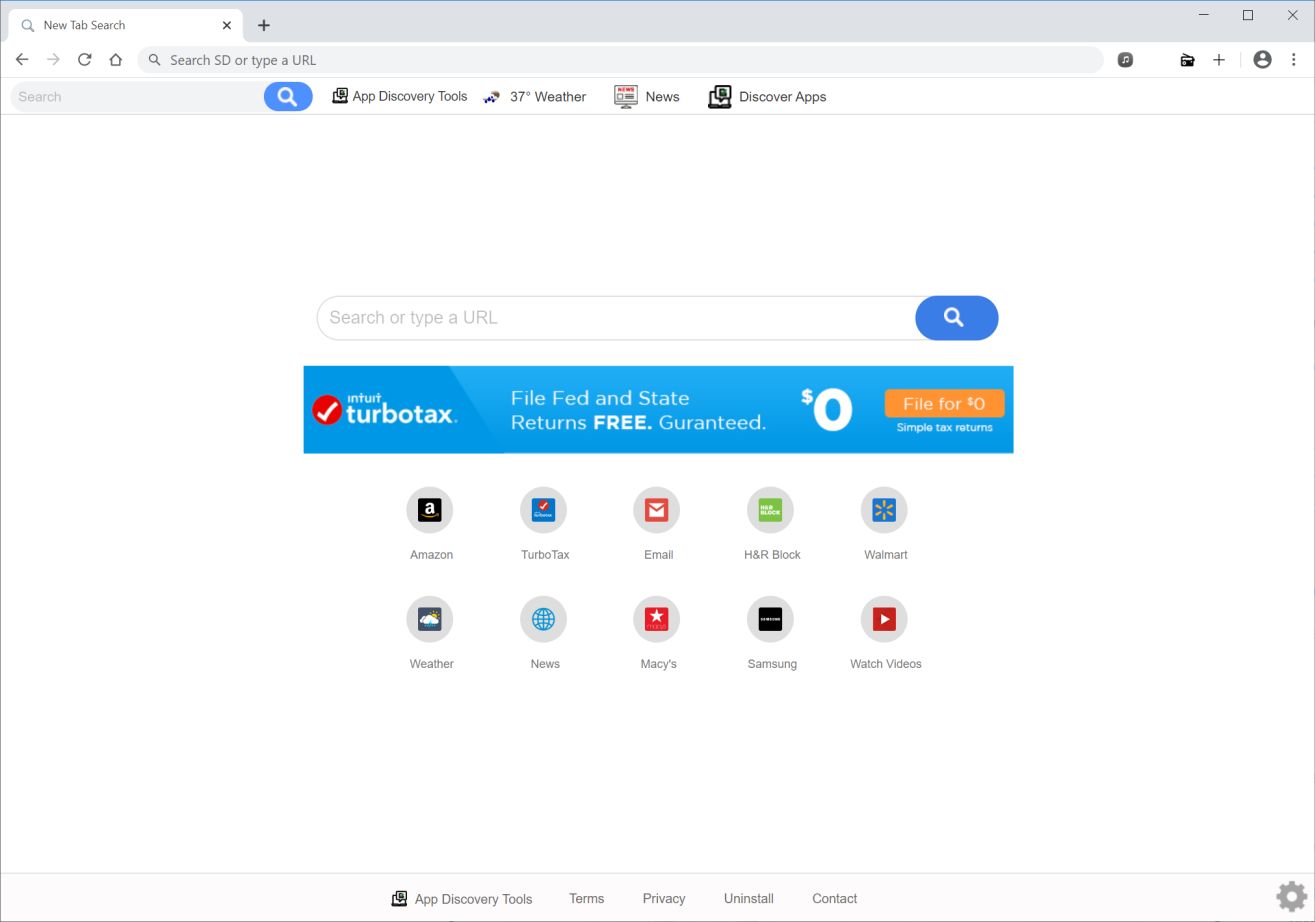Open a new browser tab
The height and width of the screenshot is (922, 1315).
point(264,25)
